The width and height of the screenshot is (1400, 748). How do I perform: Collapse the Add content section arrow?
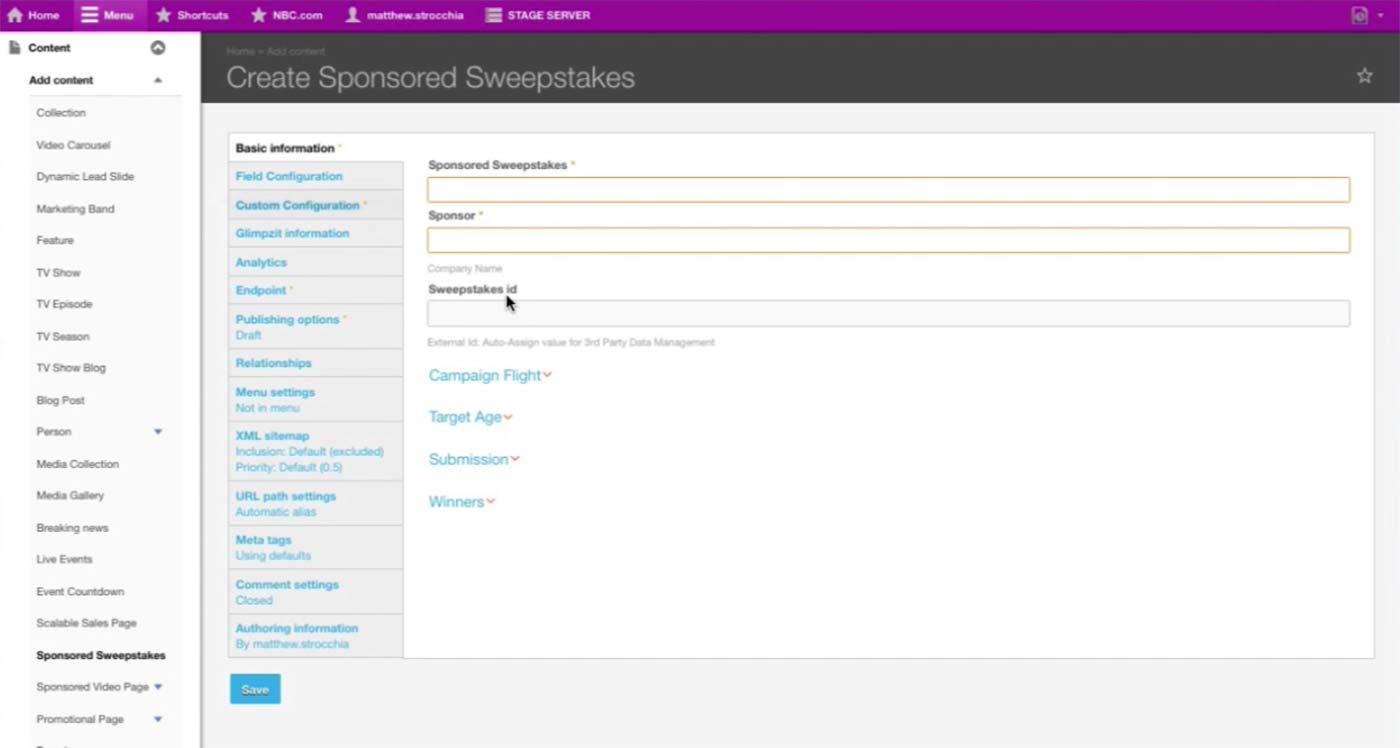(158, 80)
